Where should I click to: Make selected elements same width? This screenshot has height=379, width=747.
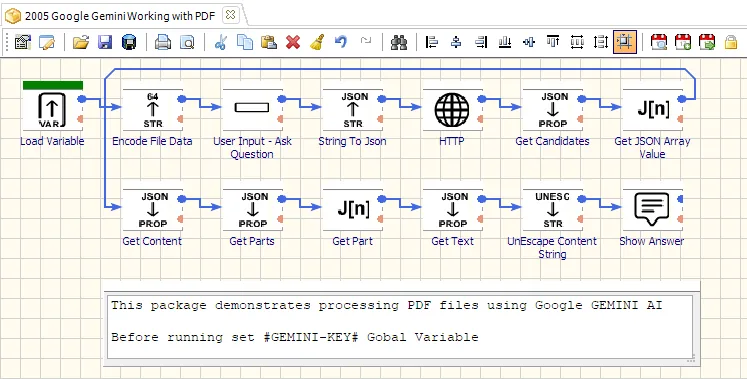click(577, 42)
